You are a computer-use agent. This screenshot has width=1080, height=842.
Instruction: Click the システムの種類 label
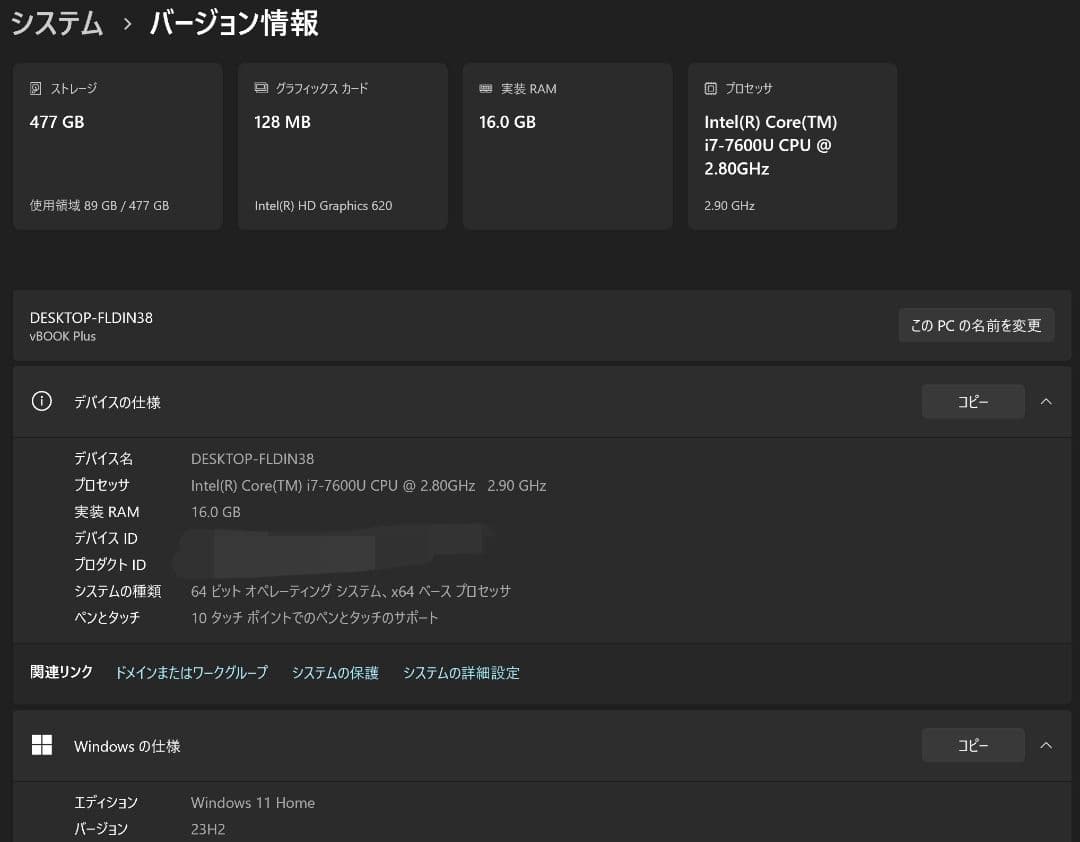(x=118, y=591)
